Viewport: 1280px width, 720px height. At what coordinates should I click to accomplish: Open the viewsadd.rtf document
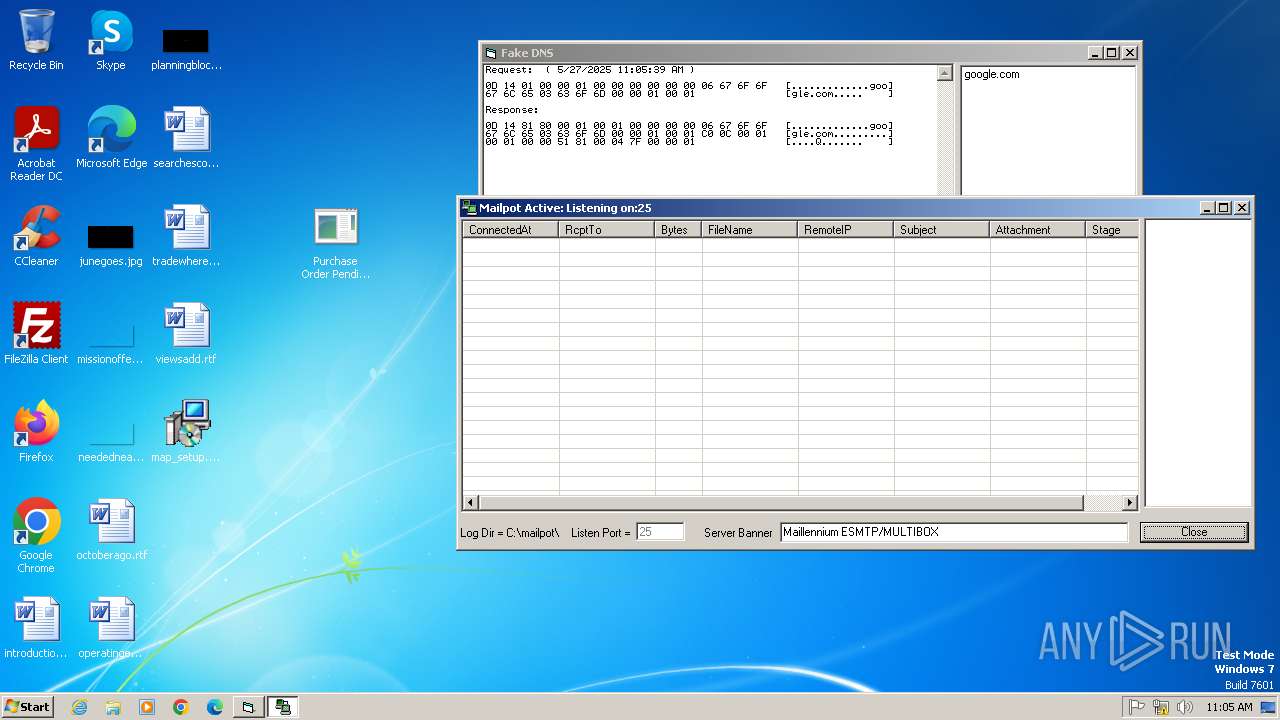click(x=186, y=333)
